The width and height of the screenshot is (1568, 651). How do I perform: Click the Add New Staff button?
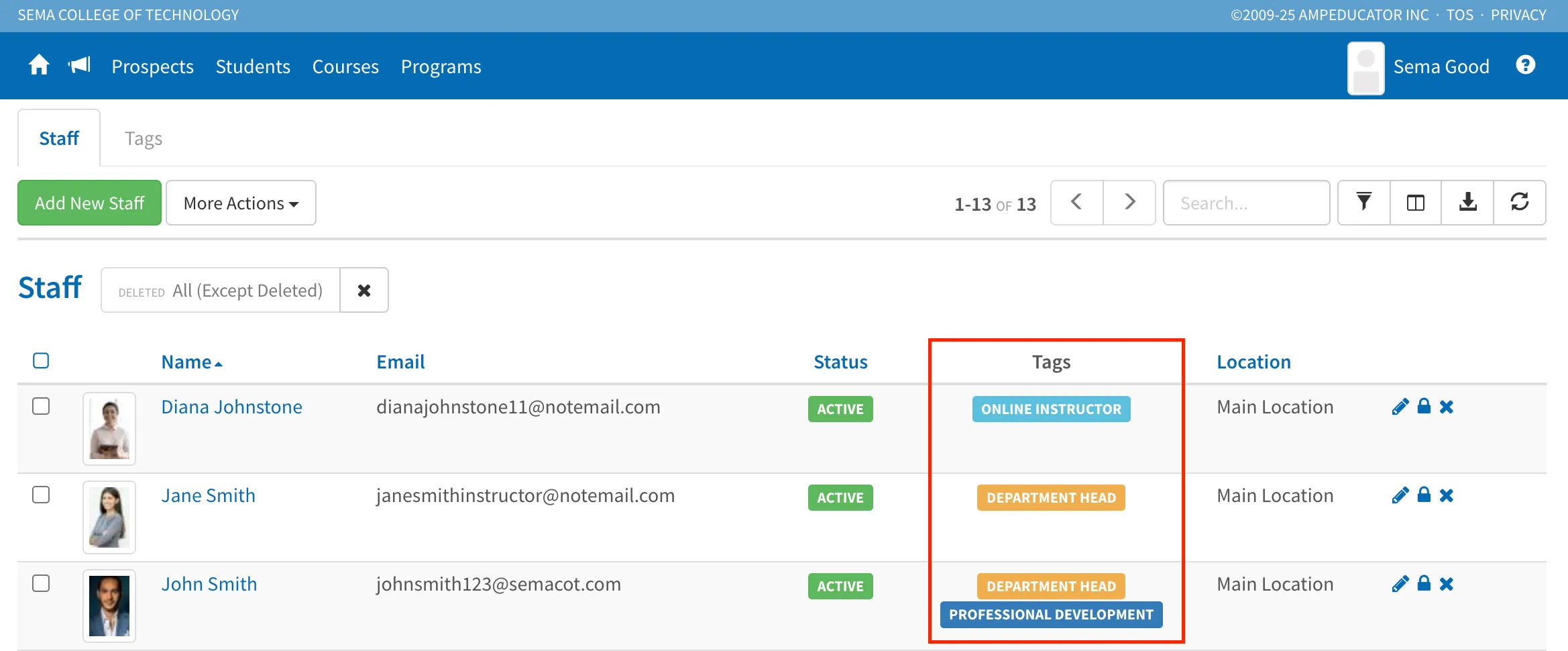tap(90, 203)
